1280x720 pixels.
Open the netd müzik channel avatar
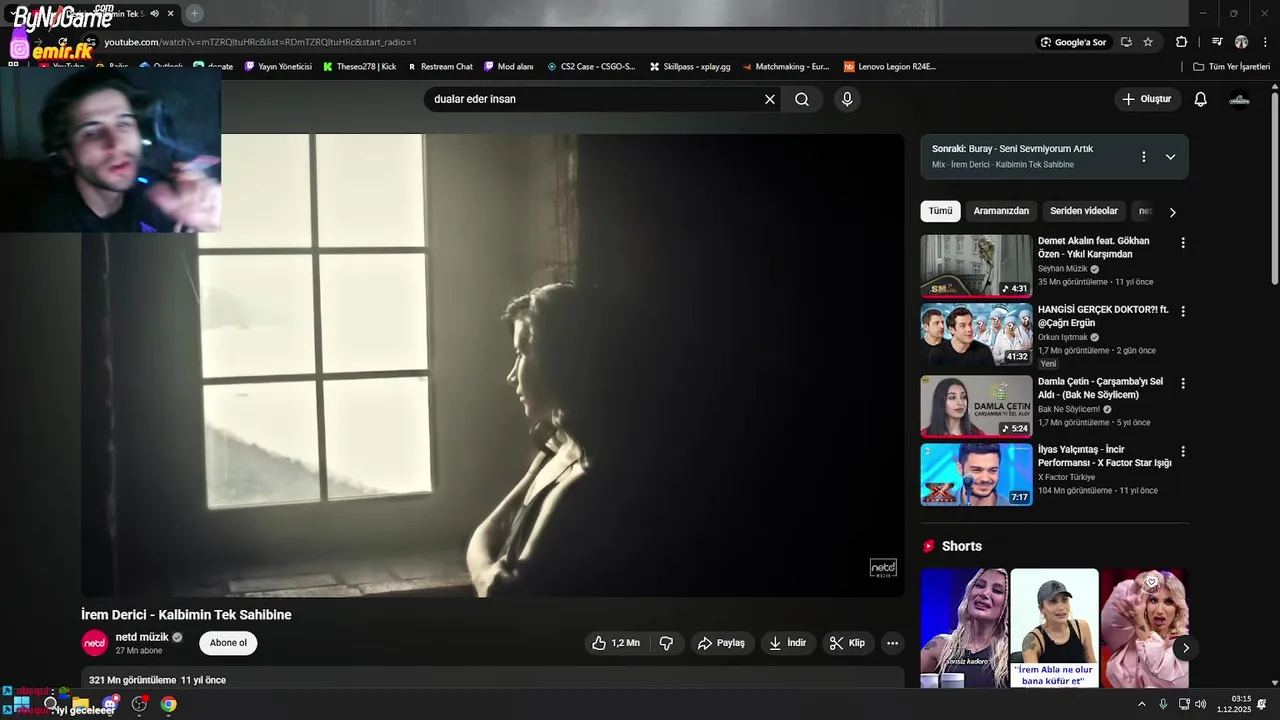94,643
